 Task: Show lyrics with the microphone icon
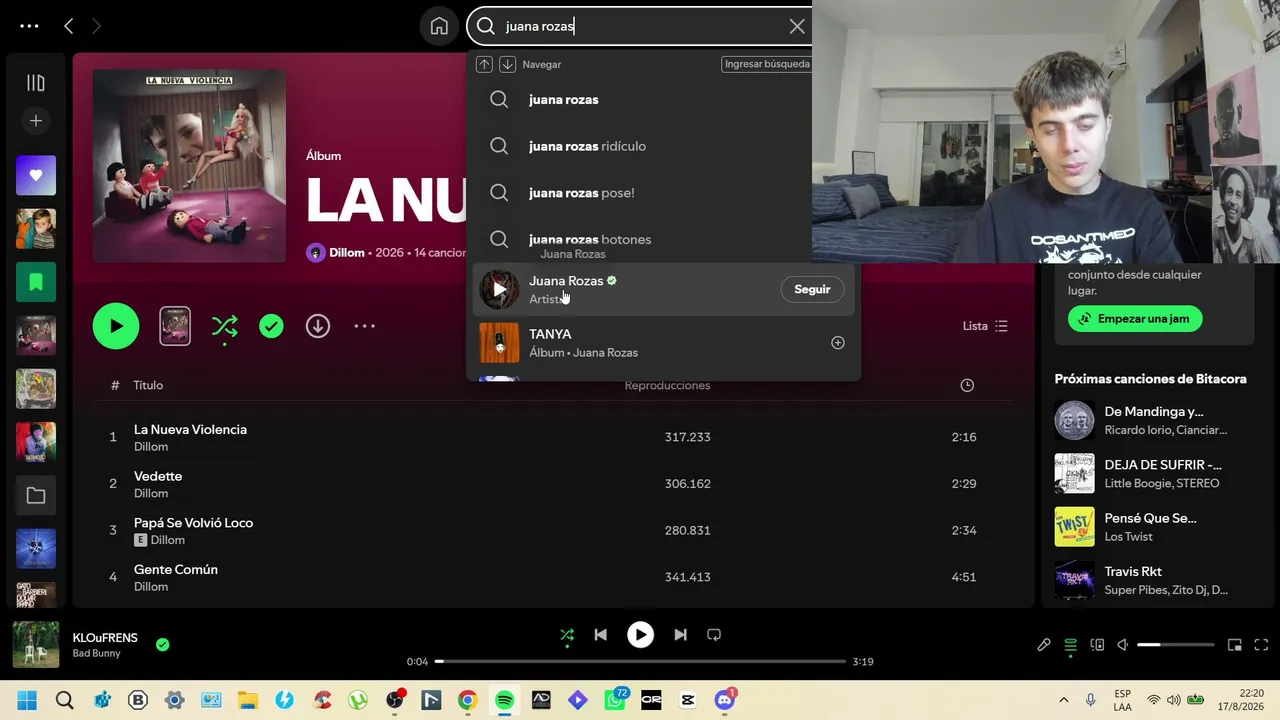coord(1044,645)
